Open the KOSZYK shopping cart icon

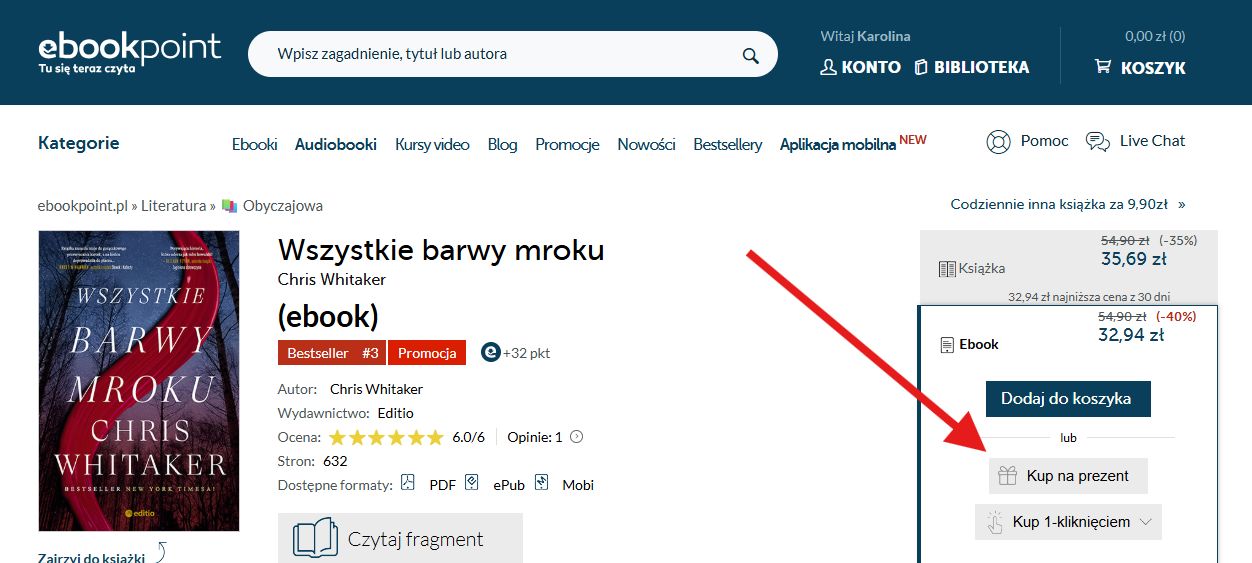tap(1103, 67)
